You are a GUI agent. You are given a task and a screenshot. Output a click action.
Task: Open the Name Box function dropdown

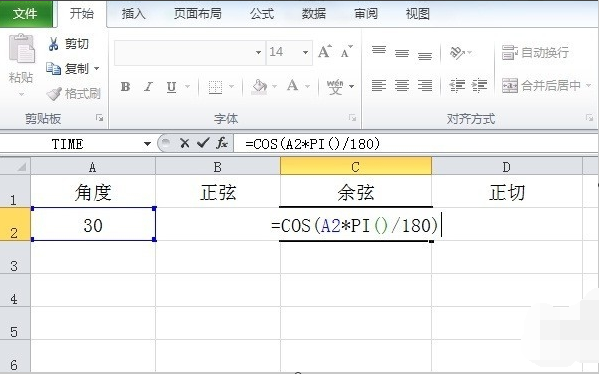coord(147,144)
